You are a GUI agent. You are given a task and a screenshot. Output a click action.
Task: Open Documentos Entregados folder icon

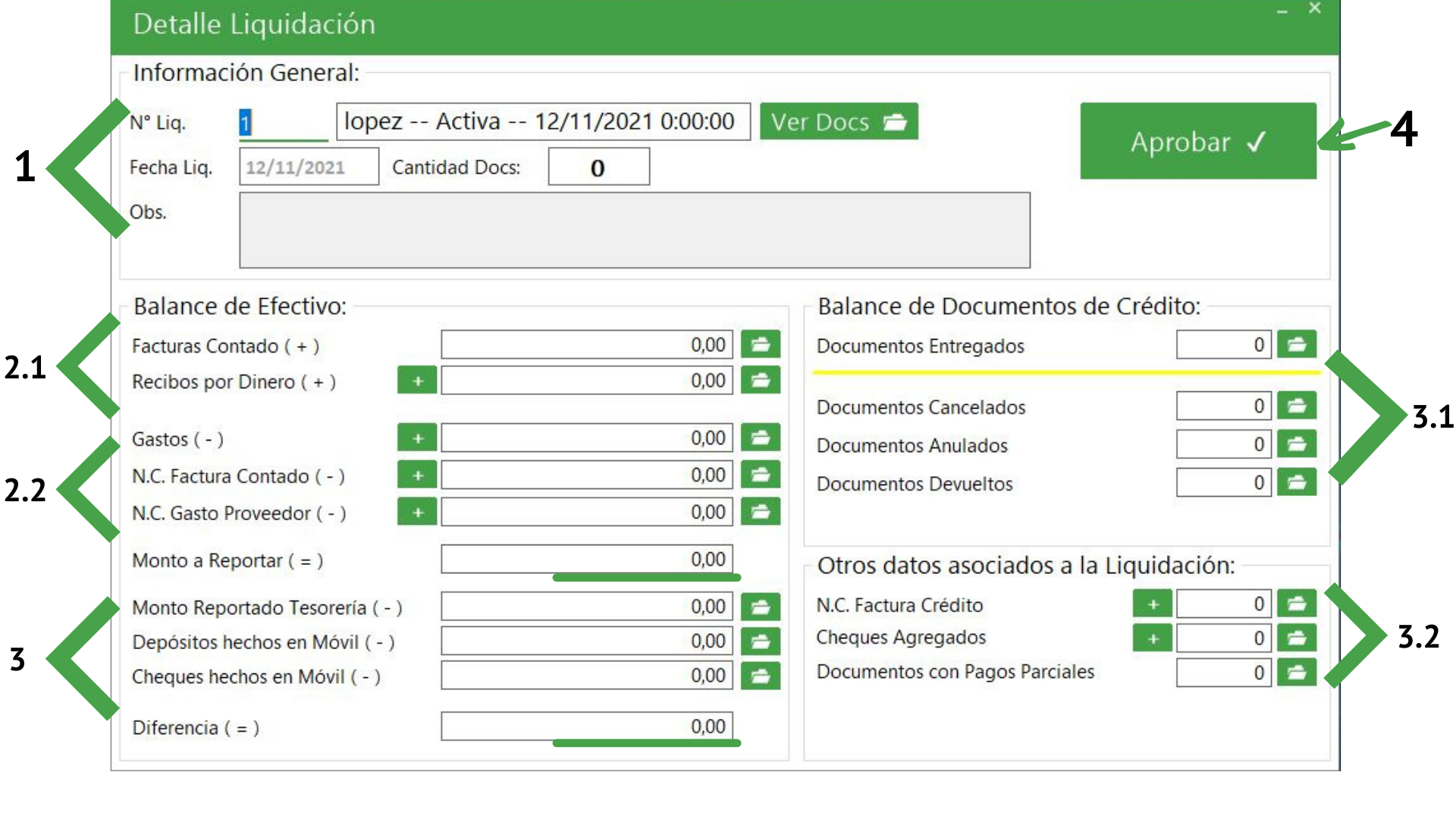(x=1296, y=344)
